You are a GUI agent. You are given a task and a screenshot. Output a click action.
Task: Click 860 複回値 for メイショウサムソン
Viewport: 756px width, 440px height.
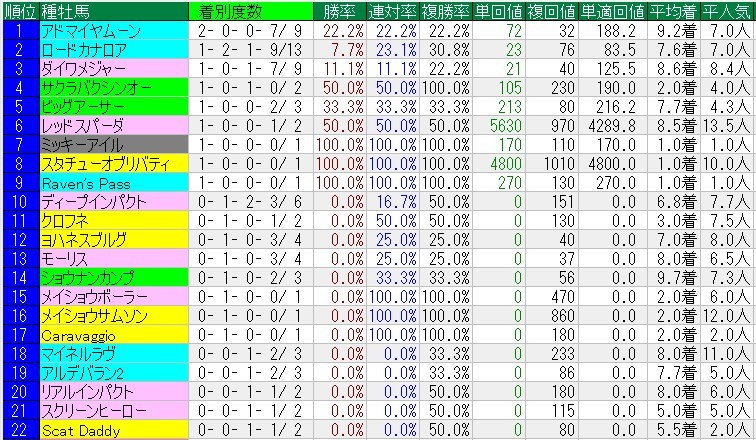click(x=563, y=316)
